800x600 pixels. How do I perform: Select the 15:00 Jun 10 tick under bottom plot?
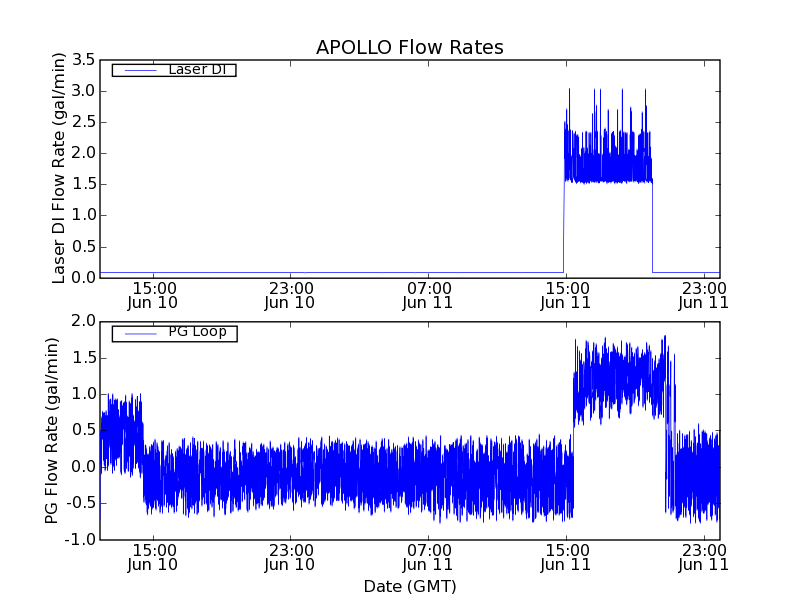pyautogui.click(x=152, y=557)
